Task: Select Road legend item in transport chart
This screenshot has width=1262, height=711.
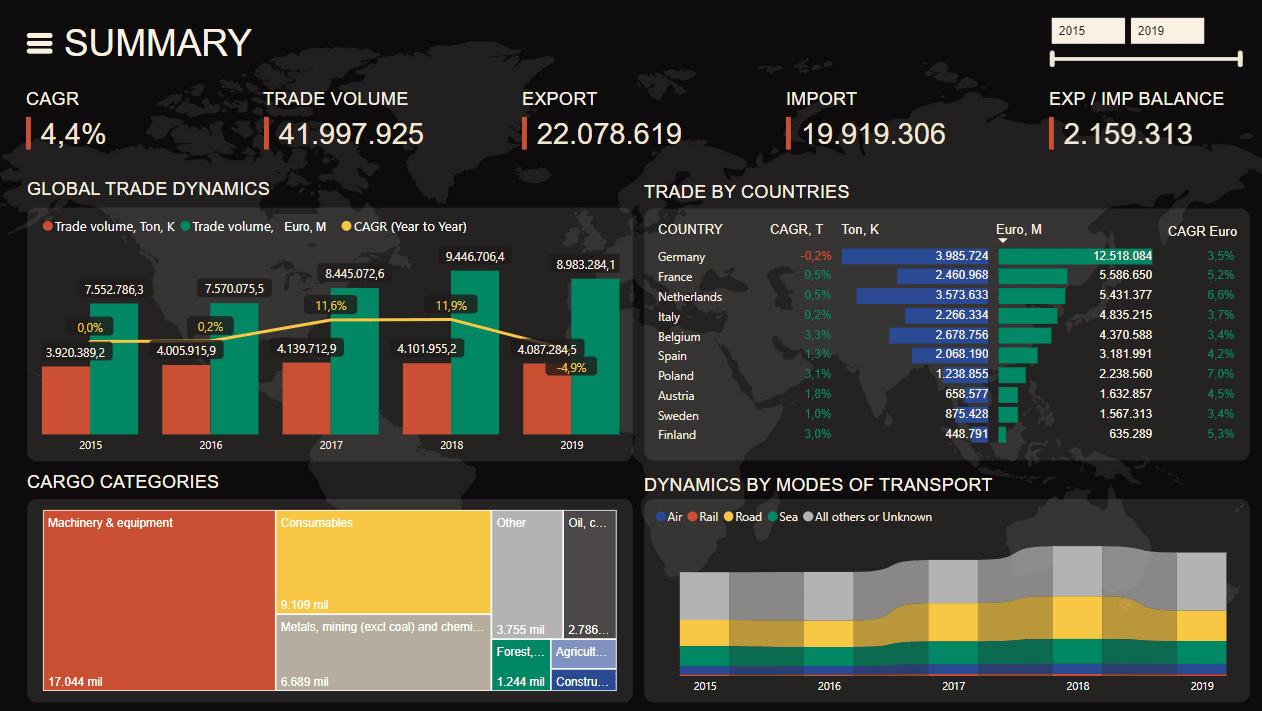Action: [x=742, y=517]
